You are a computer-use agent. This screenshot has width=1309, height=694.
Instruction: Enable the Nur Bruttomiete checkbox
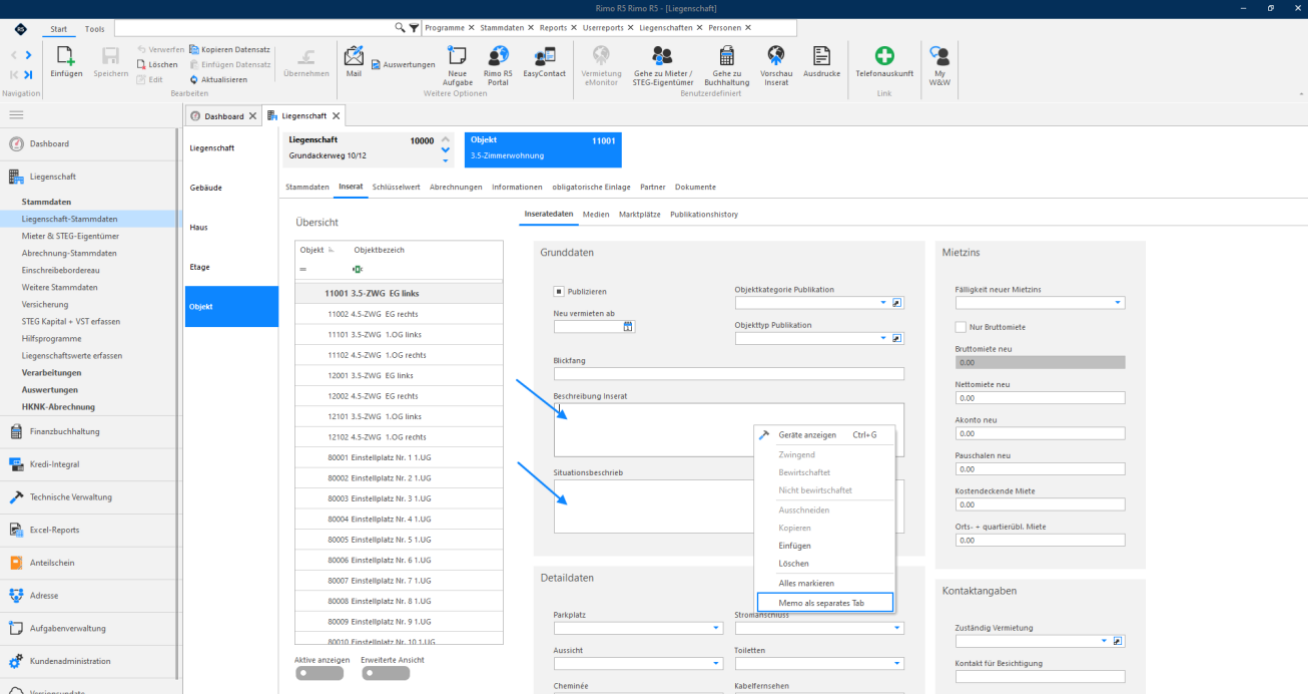pos(961,327)
